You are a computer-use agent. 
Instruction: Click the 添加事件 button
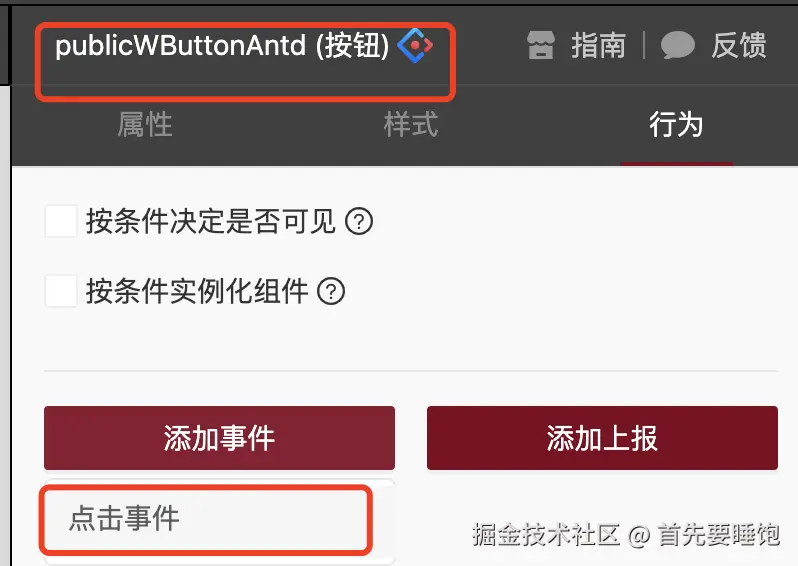[219, 438]
